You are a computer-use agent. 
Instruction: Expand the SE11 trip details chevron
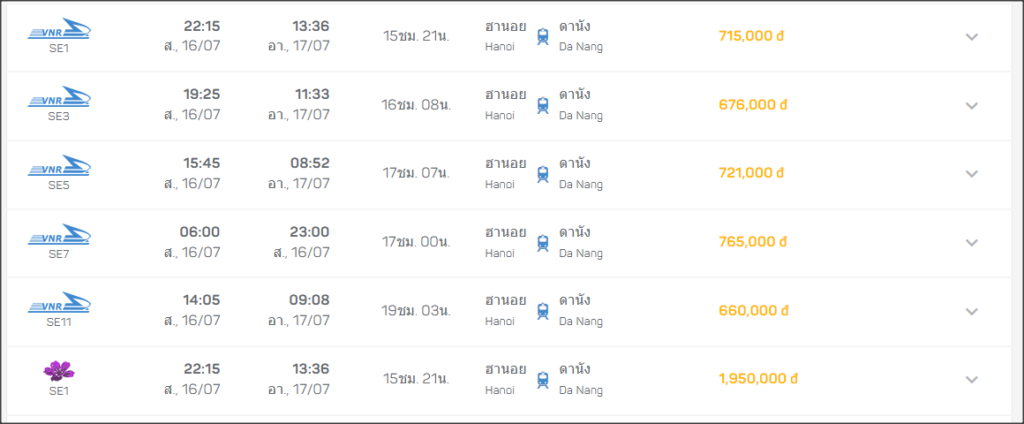[972, 311]
